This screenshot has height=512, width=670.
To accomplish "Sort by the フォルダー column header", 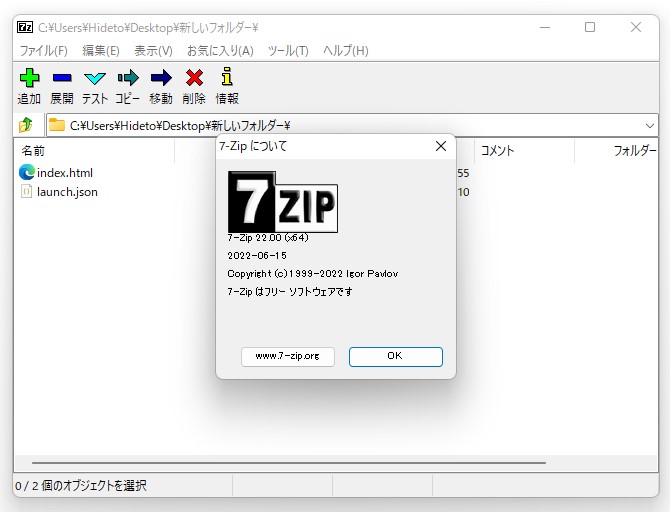I will tap(616, 150).
